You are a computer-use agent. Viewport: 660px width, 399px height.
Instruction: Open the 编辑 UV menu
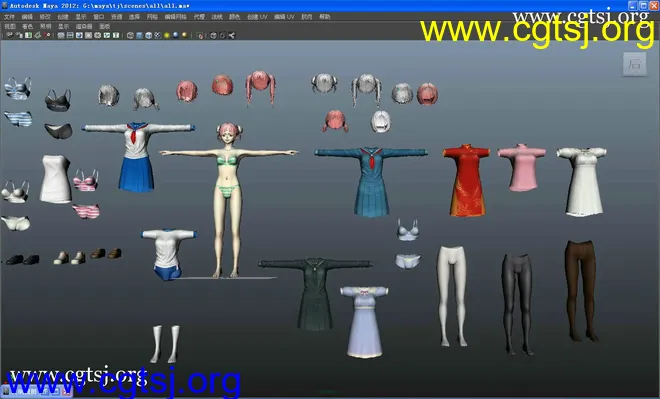coord(284,17)
